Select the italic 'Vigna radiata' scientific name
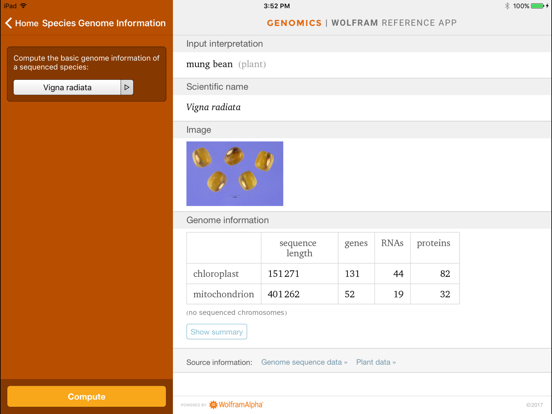Image resolution: width=552 pixels, height=414 pixels. 213,107
